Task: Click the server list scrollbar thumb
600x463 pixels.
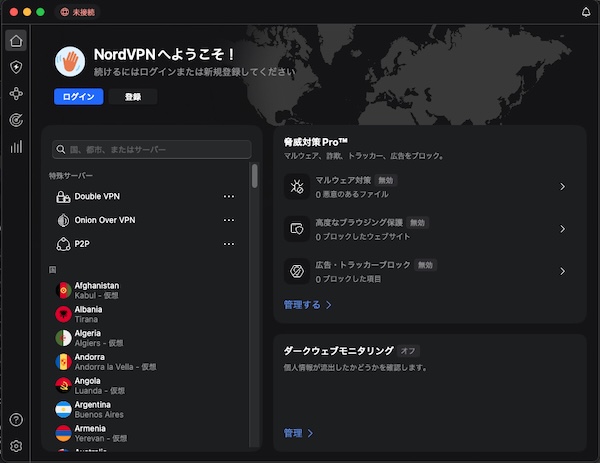Action: click(x=254, y=176)
